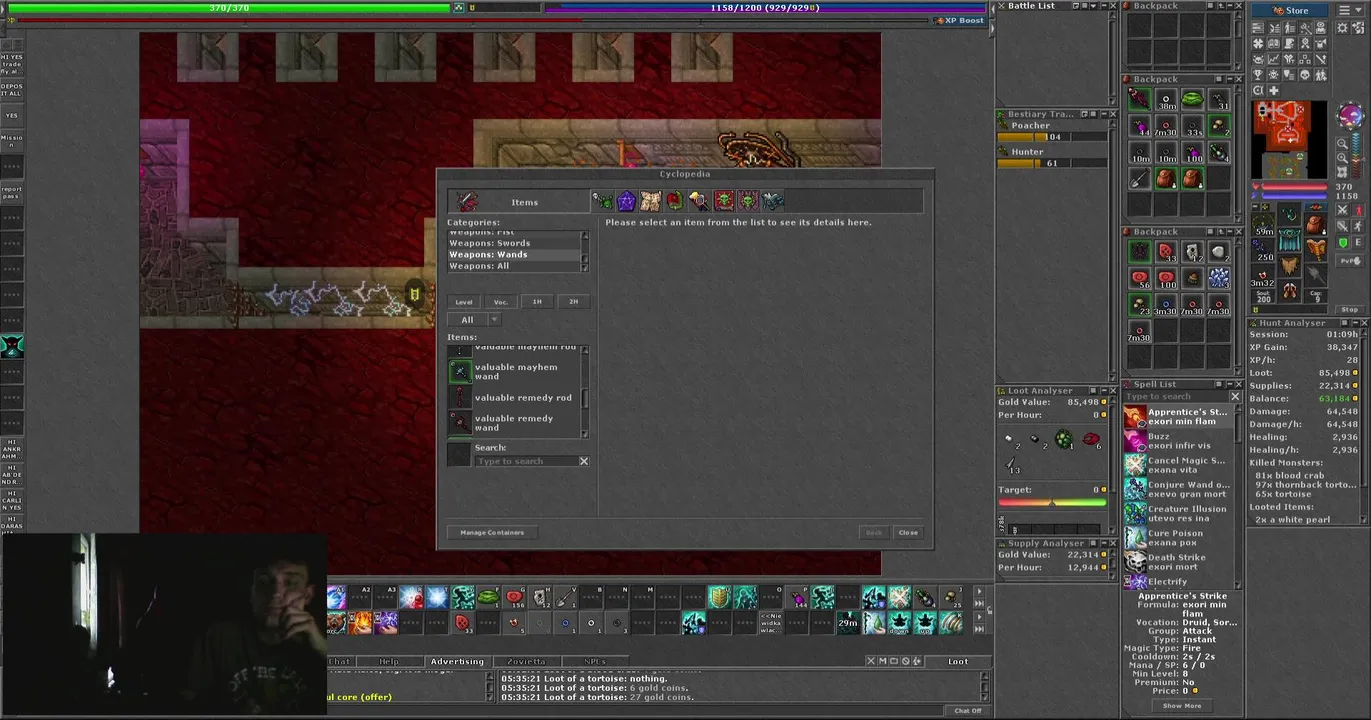
Task: Open the All filter dropdown in Cyclopedia
Action: [x=473, y=320]
